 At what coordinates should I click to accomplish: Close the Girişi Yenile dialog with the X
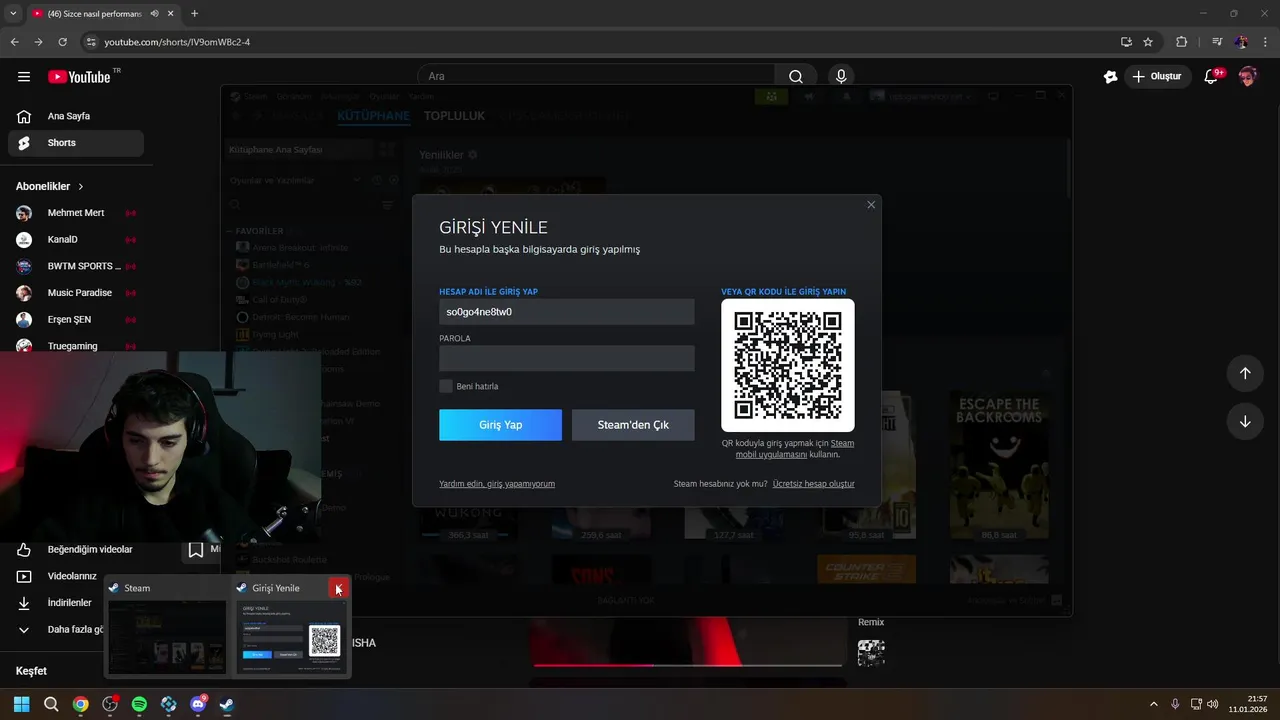click(x=871, y=205)
